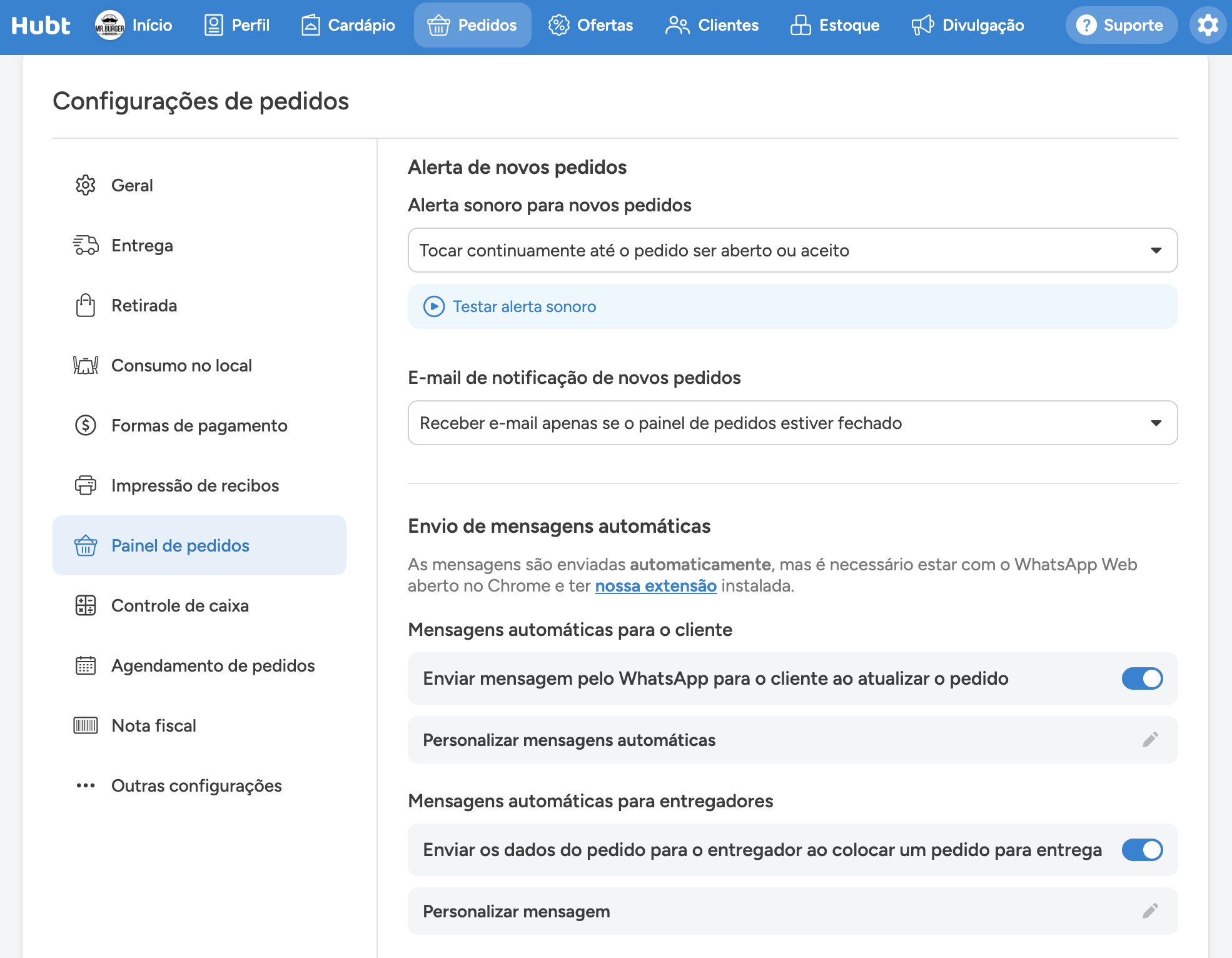
Task: Click the Início nav label
Action: click(152, 25)
